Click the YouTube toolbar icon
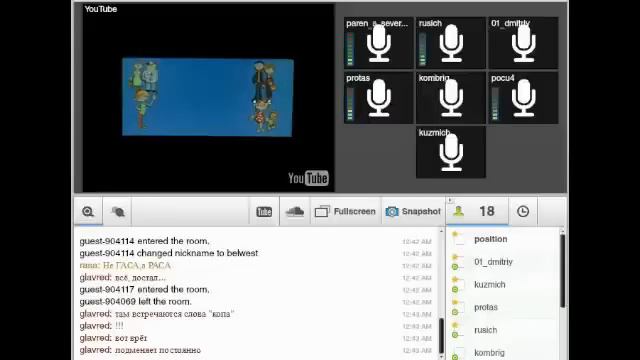This screenshot has width=640, height=360. [x=264, y=211]
